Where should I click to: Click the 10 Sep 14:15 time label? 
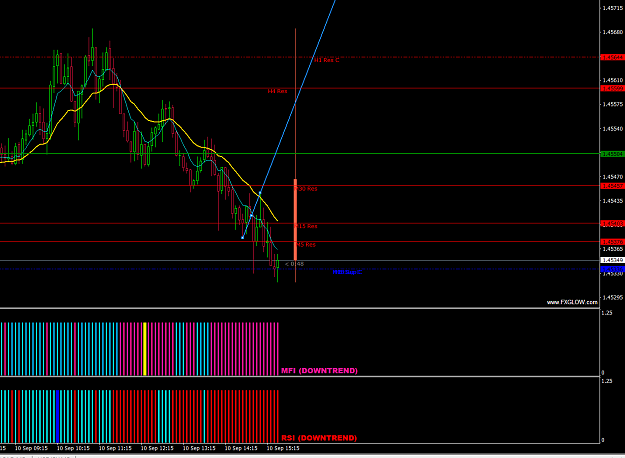pos(241,448)
